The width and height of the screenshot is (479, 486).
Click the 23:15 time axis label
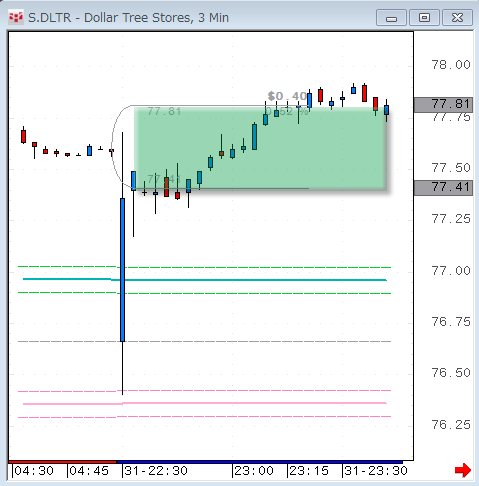[309, 471]
